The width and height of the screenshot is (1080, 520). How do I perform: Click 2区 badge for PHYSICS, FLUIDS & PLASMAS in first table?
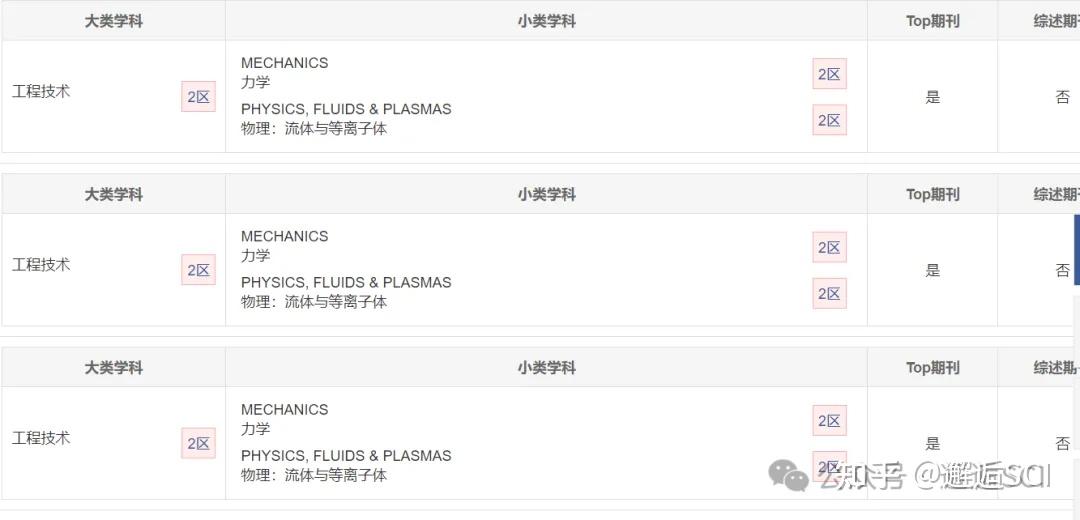tap(829, 120)
